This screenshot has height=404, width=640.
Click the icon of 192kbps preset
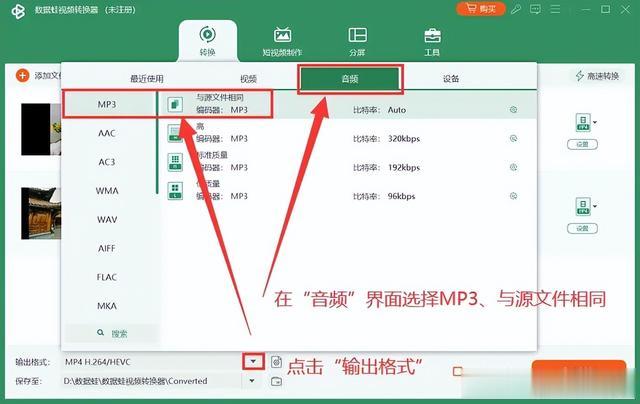point(175,162)
